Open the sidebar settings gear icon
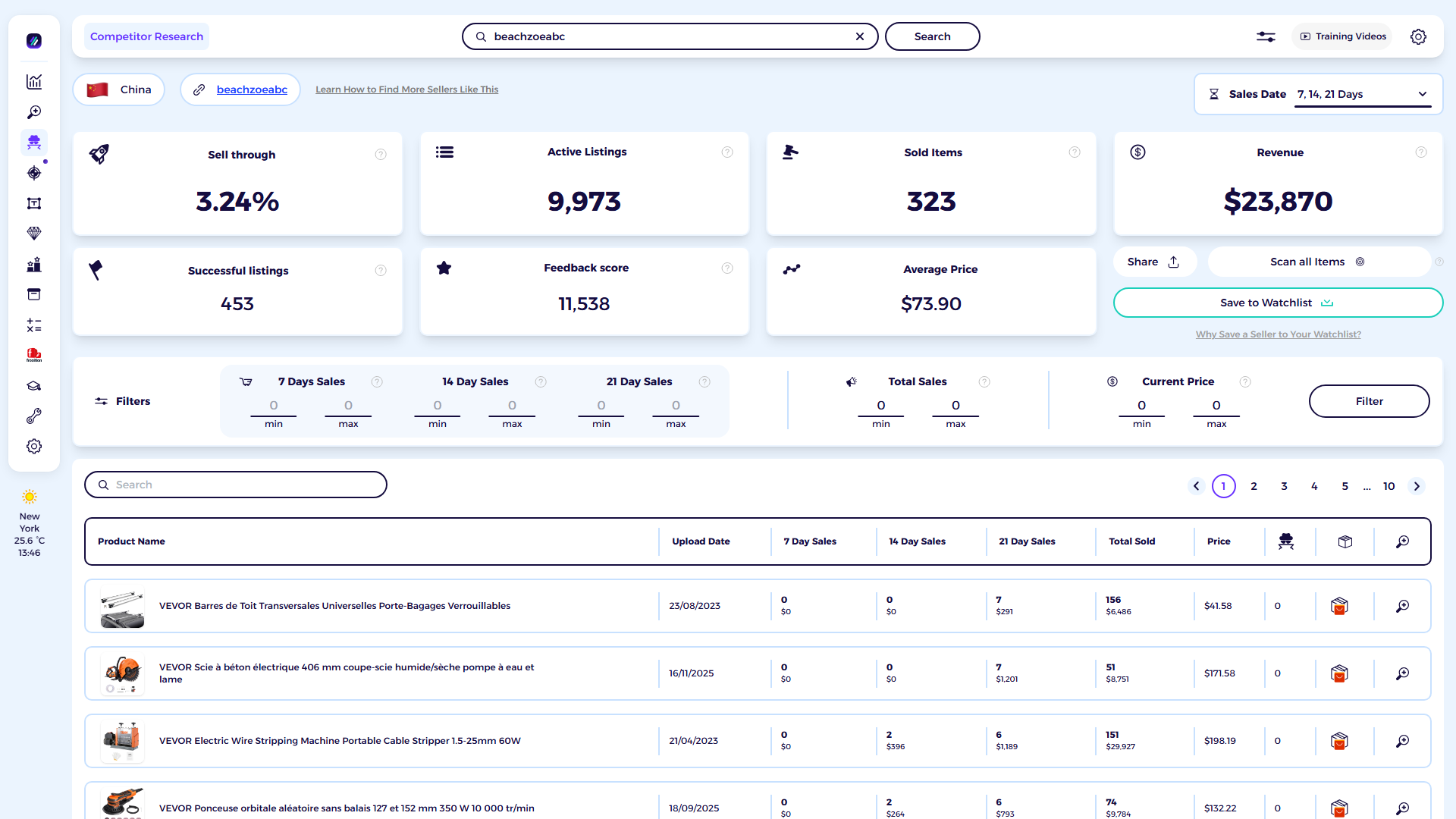1456x819 pixels. tap(34, 447)
